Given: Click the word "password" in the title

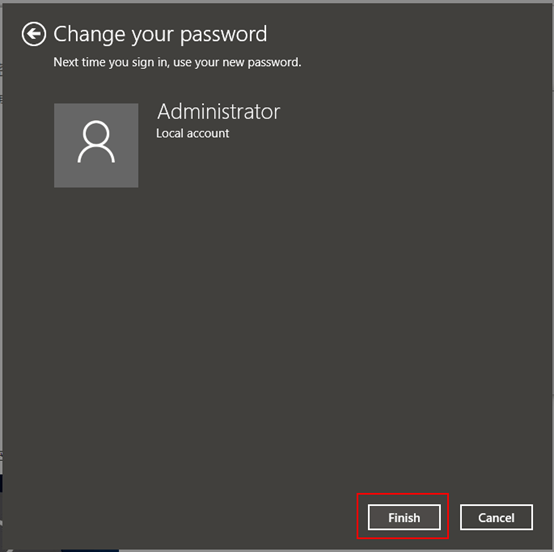Looking at the screenshot, I should click(x=224, y=35).
